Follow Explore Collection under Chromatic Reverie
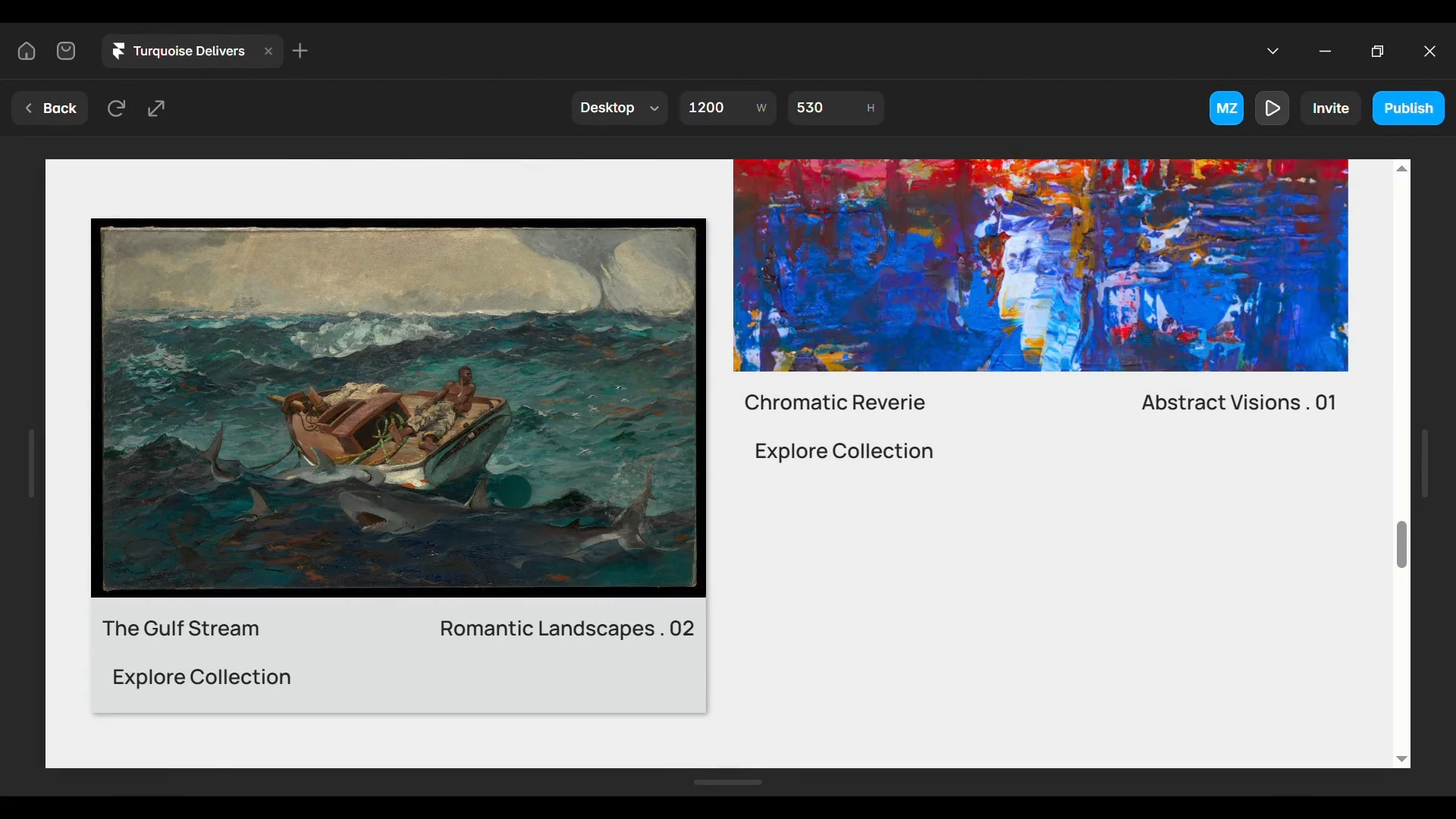Image resolution: width=1456 pixels, height=819 pixels. click(x=844, y=451)
